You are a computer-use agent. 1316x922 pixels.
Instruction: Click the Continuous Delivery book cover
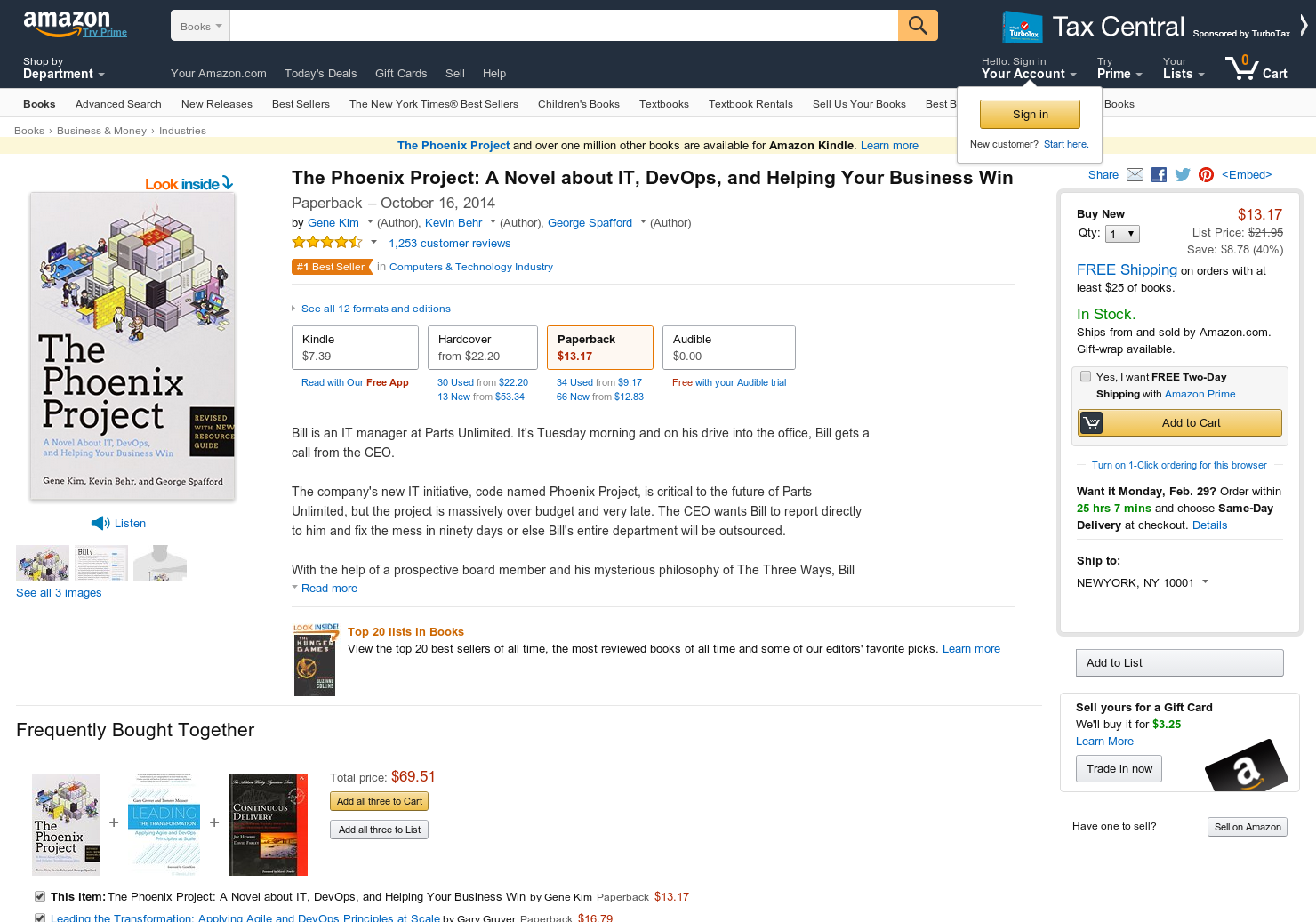[x=268, y=824]
